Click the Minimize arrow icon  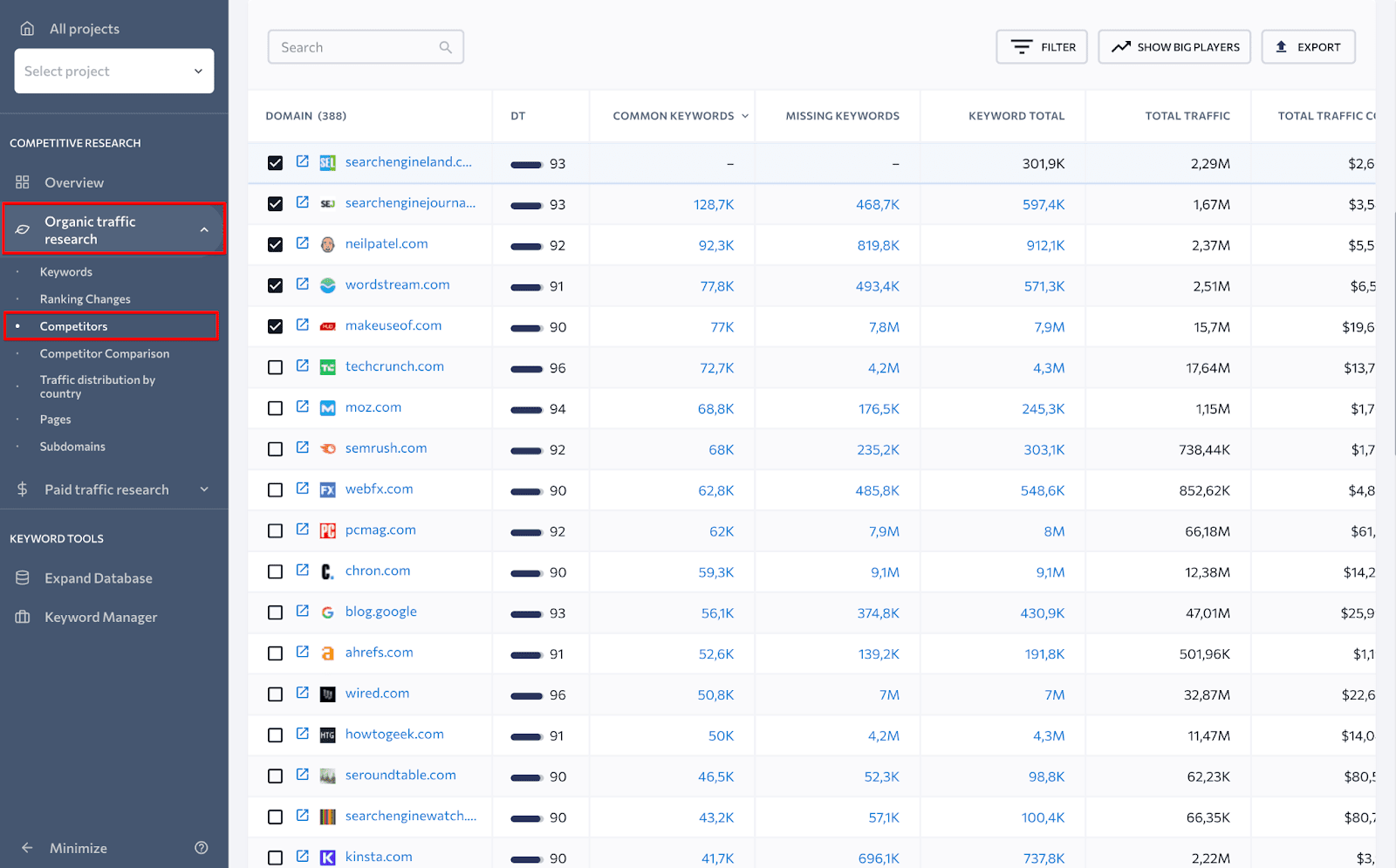27,848
